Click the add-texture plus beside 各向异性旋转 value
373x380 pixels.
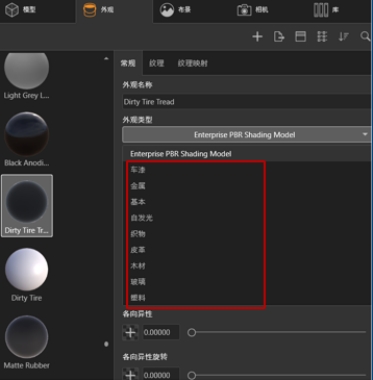[130, 375]
